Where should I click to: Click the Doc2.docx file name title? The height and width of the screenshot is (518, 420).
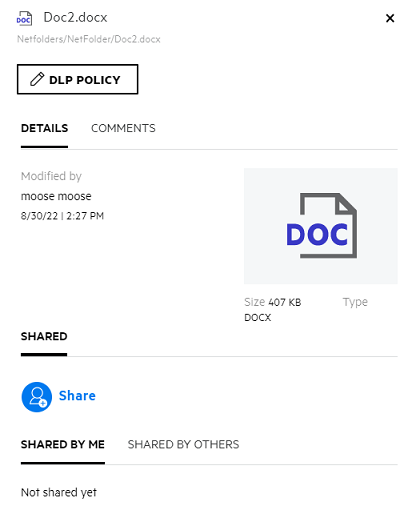(x=75, y=17)
